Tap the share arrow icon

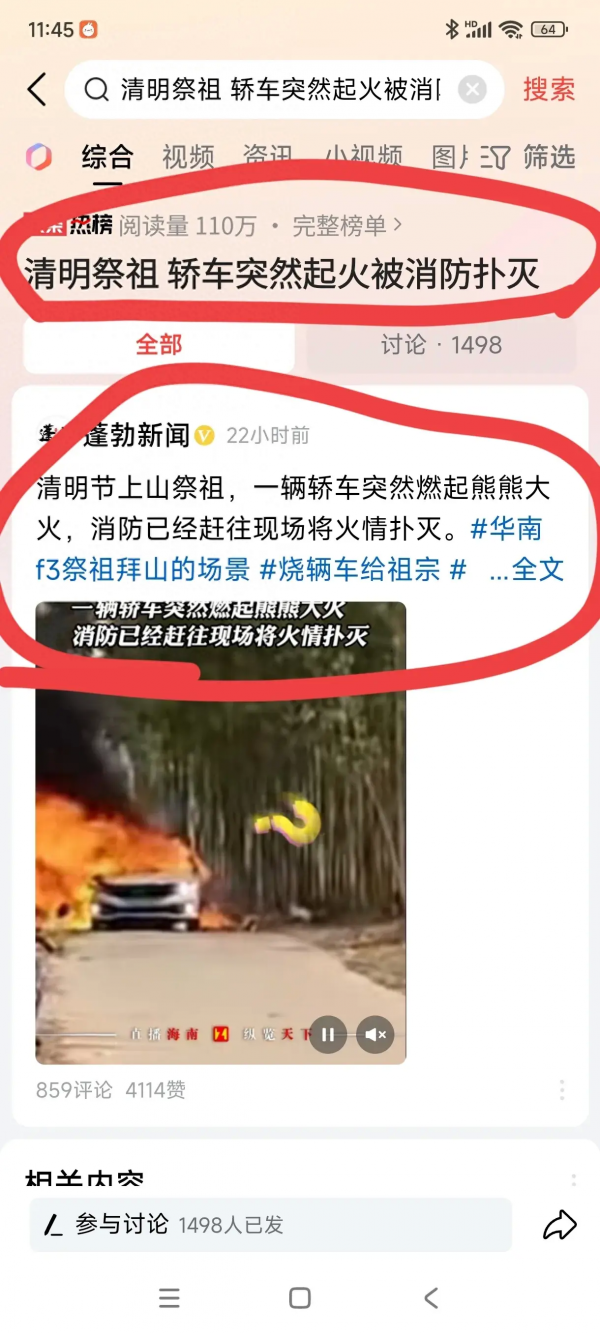click(560, 1225)
